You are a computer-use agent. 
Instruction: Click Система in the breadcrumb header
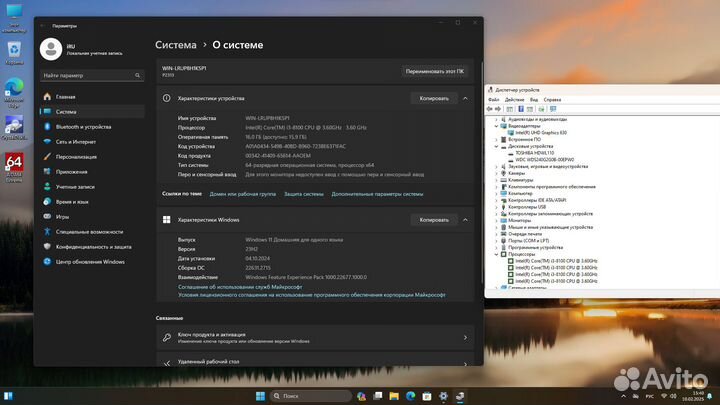[175, 45]
